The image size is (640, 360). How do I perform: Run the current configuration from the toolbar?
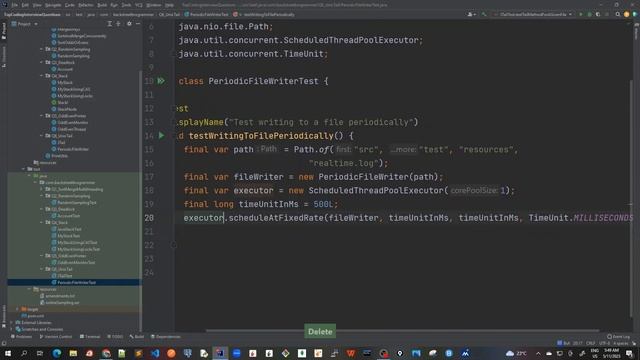click(x=581, y=14)
